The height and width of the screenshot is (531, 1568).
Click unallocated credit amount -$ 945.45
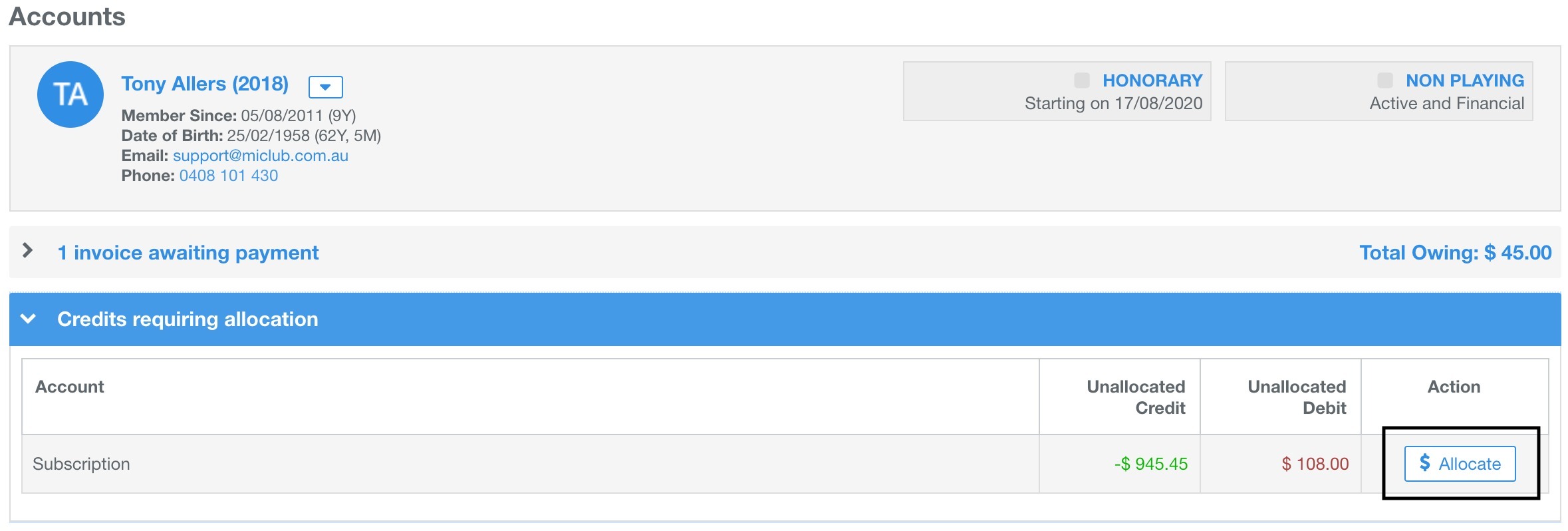click(x=1151, y=464)
